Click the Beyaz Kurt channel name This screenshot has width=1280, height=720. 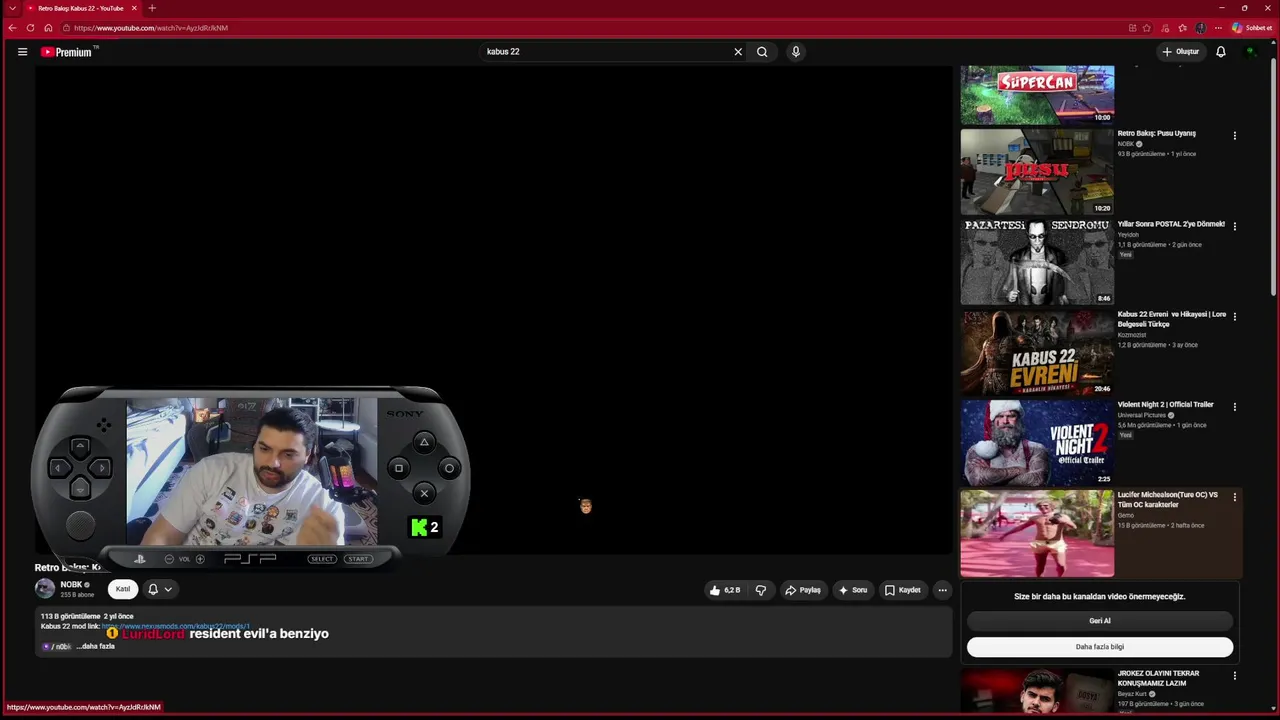point(1134,694)
